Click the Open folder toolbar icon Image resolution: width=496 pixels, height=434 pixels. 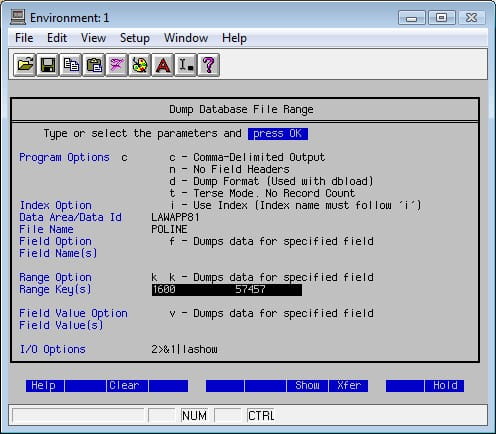(25, 65)
